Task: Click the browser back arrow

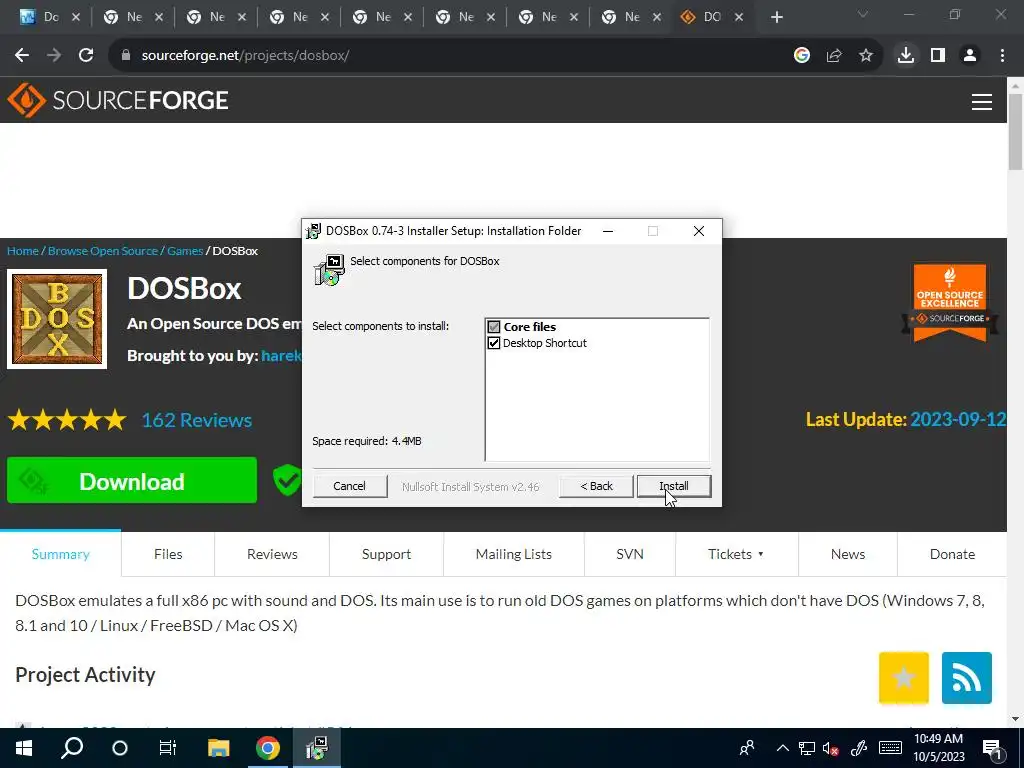Action: [22, 56]
